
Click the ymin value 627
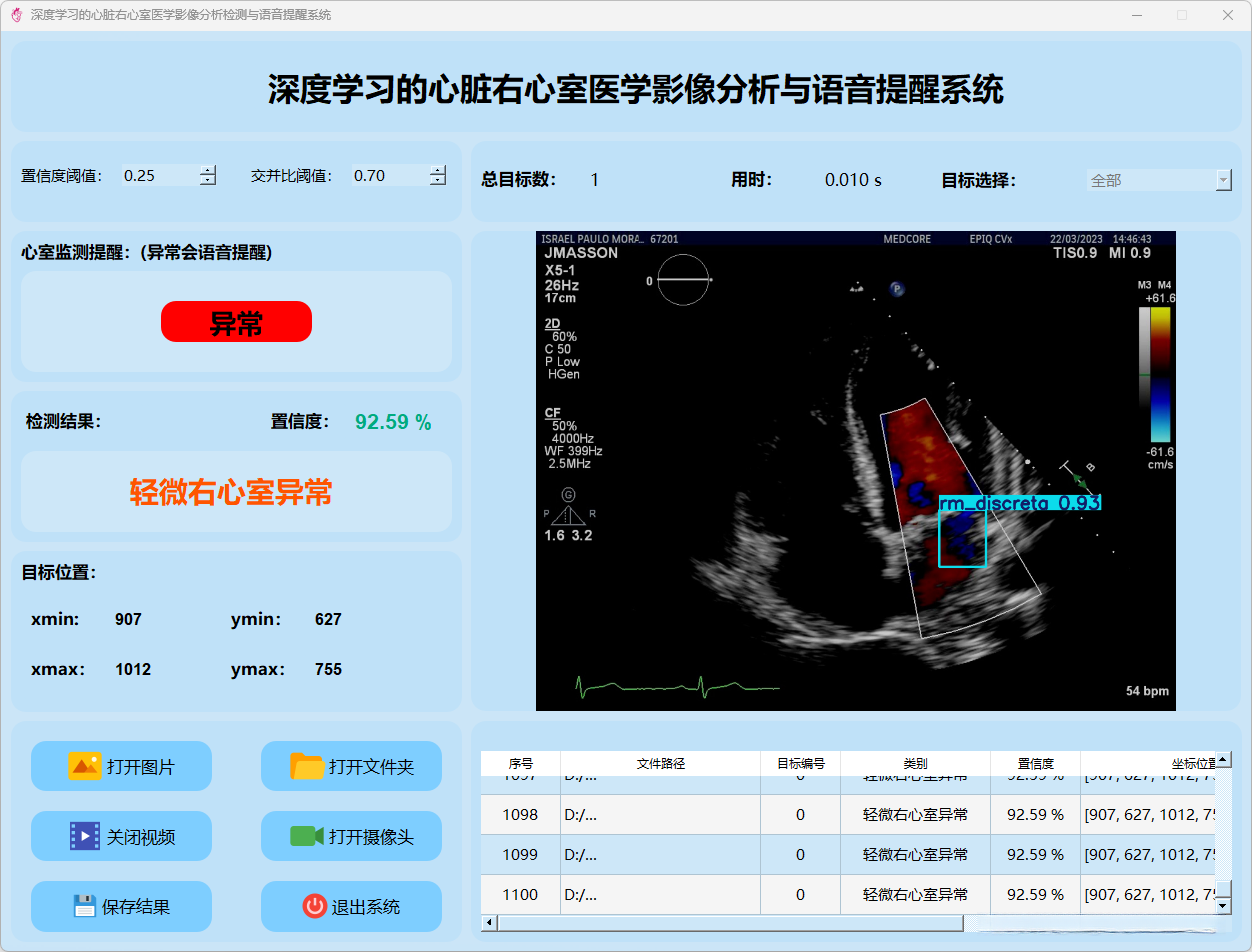tap(328, 620)
